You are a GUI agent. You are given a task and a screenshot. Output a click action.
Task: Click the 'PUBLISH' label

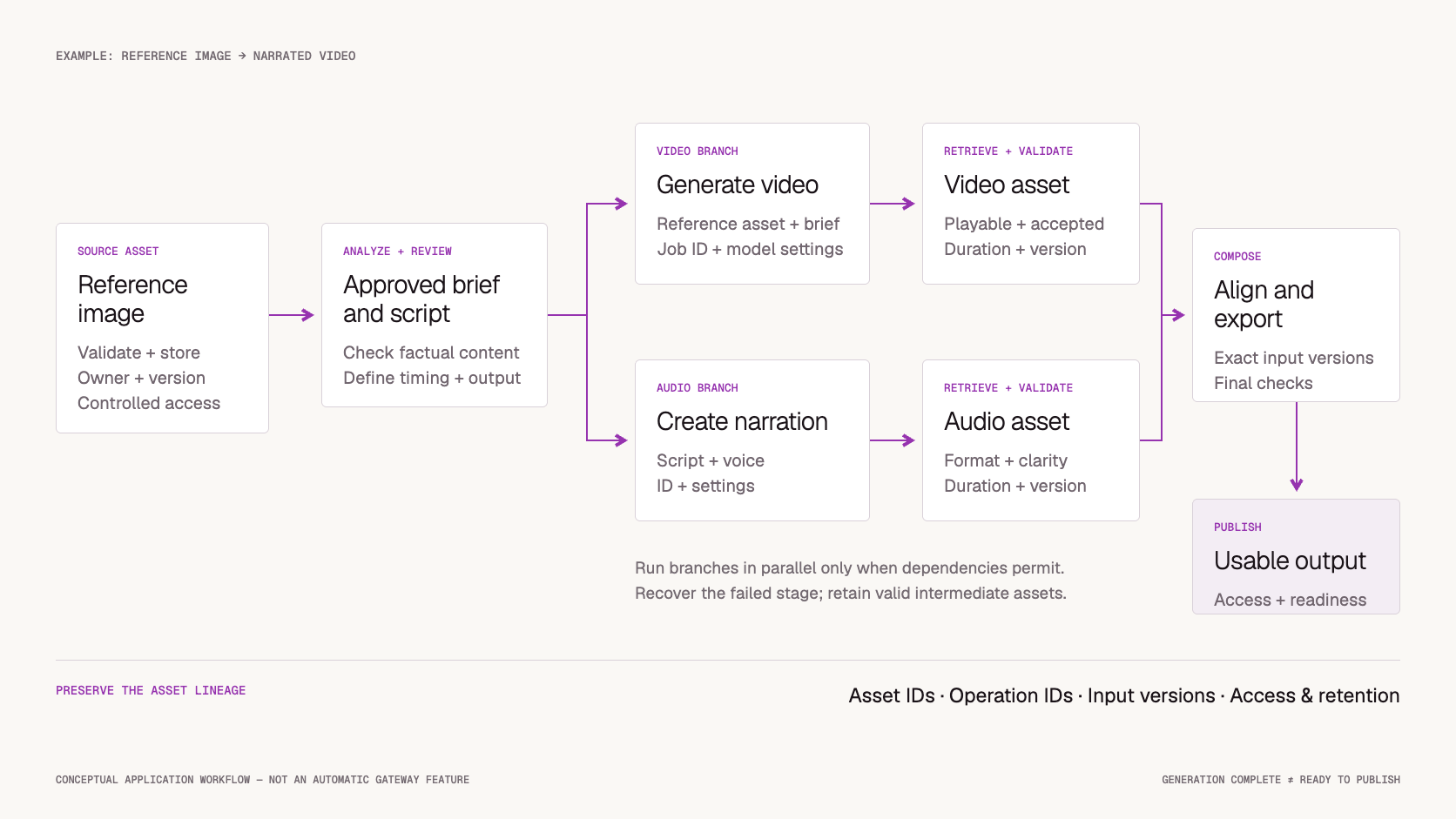[1237, 527]
